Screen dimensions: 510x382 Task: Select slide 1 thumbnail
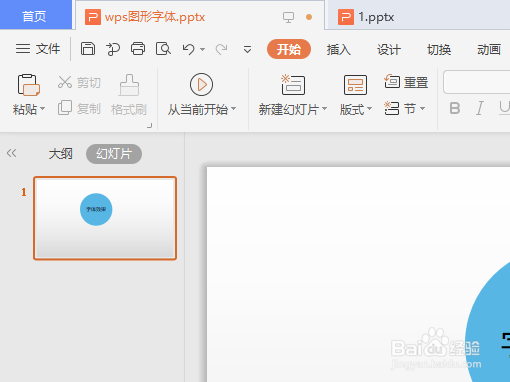105,218
